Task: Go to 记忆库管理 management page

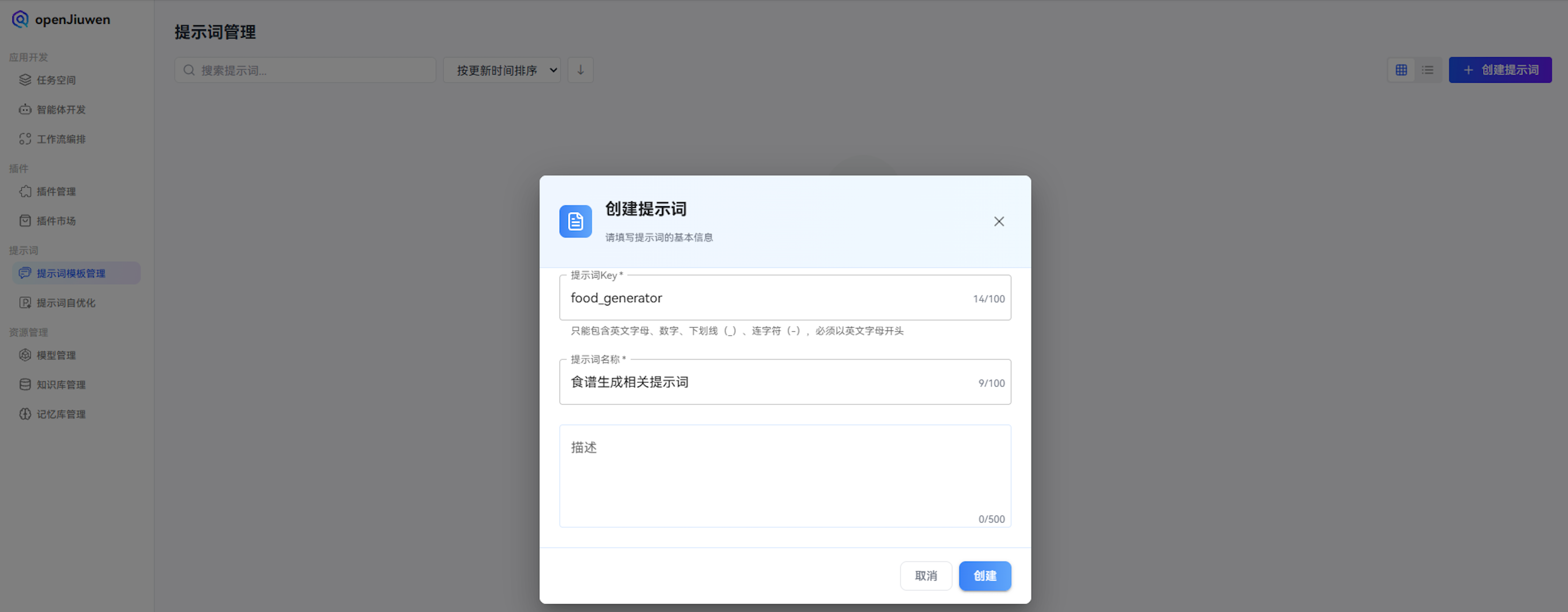Action: coord(60,414)
